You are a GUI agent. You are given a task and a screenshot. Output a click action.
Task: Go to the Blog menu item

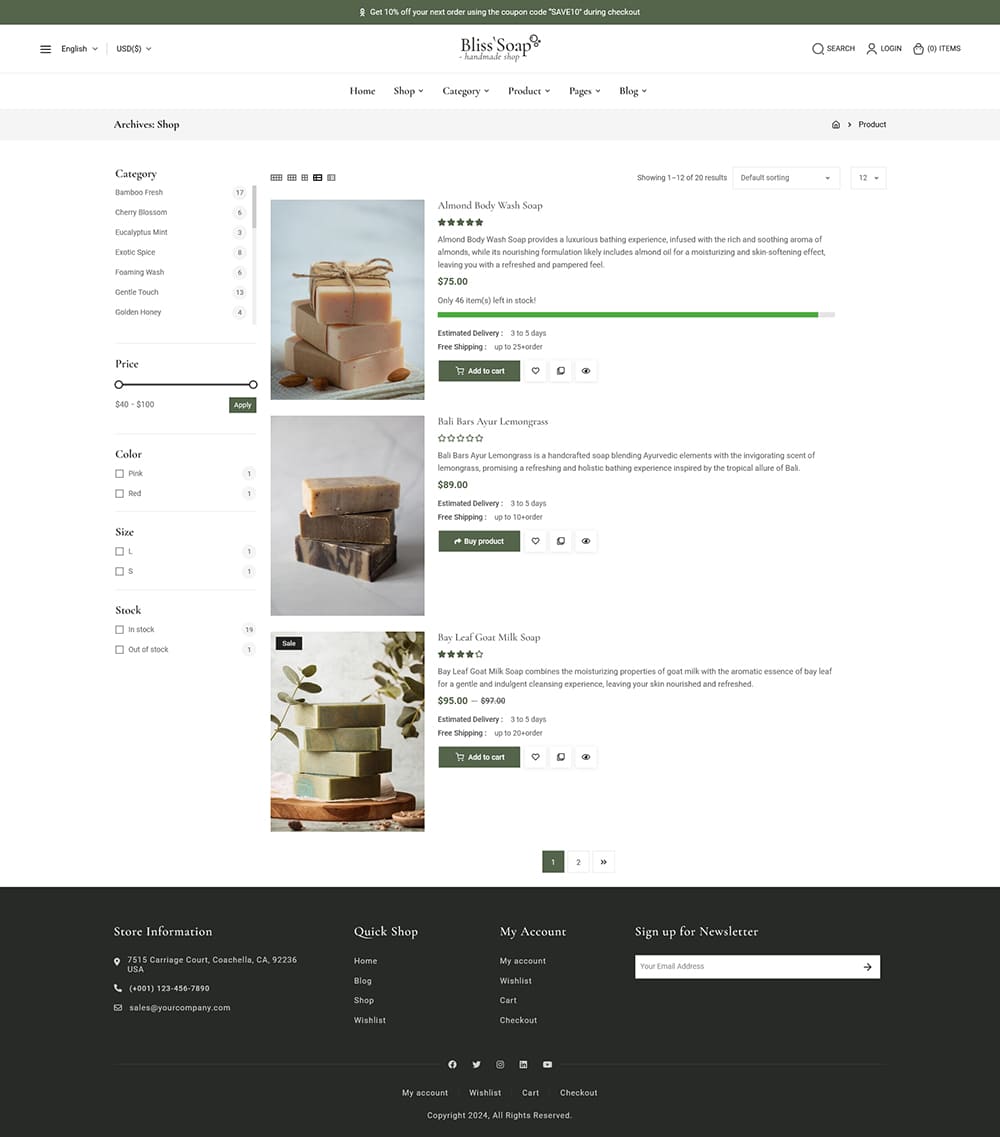click(630, 91)
